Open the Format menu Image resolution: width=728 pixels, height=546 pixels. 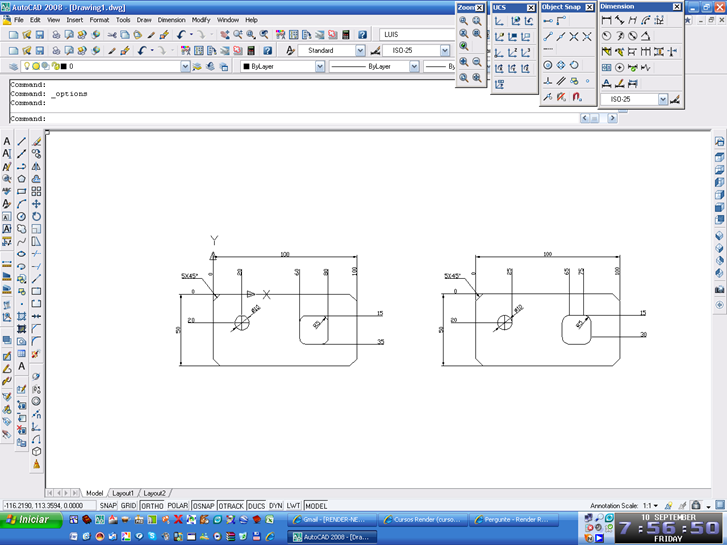click(99, 20)
